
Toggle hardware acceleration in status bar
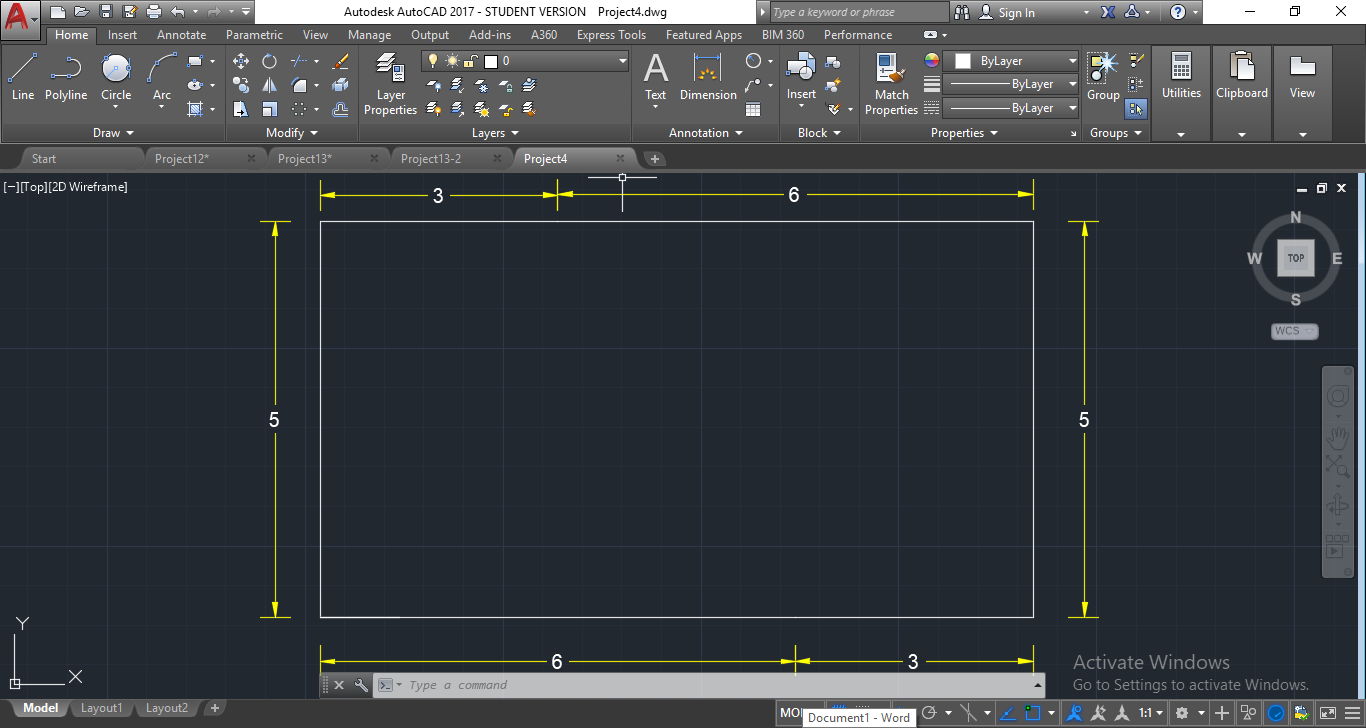coord(1276,713)
